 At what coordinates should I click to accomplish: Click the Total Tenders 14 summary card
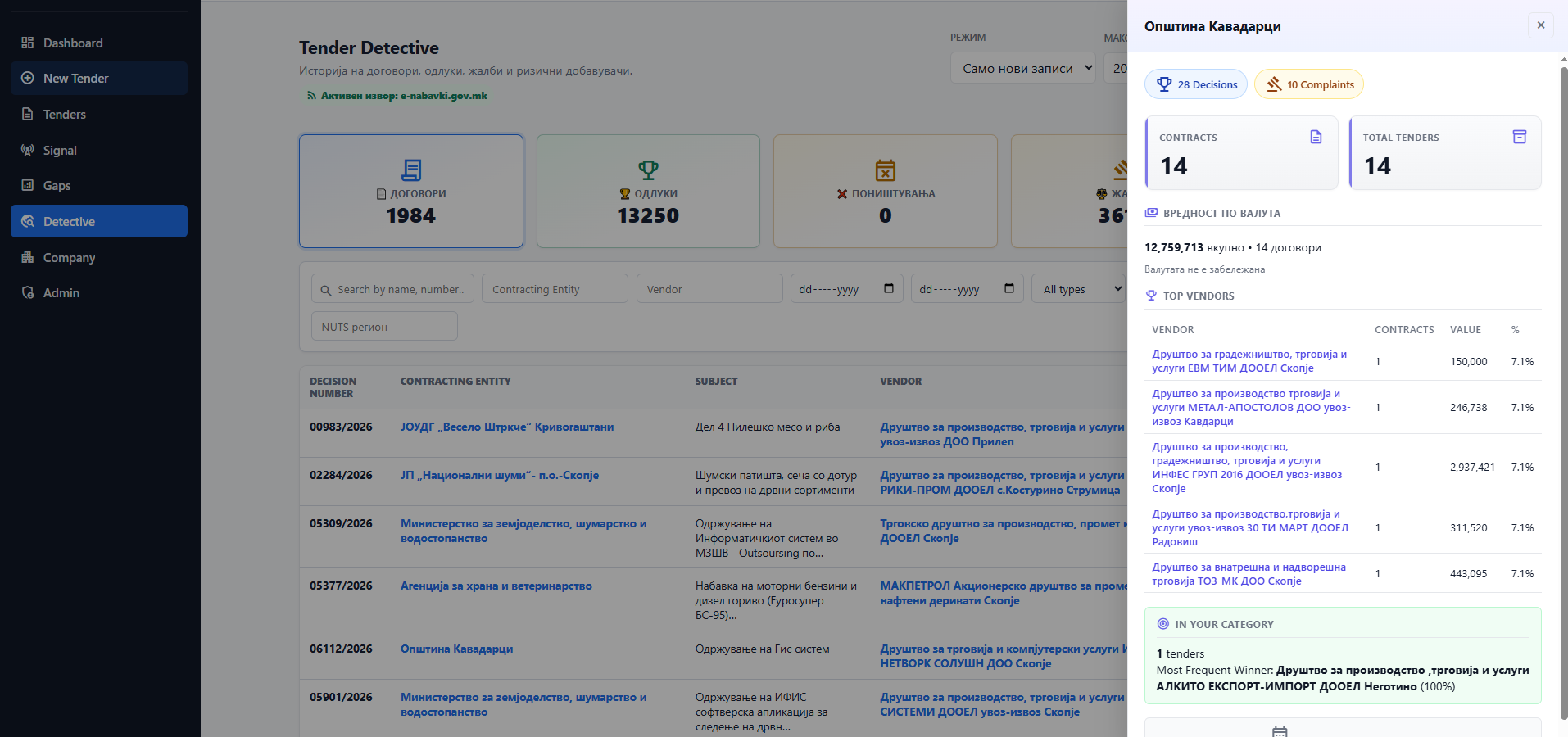[1445, 153]
